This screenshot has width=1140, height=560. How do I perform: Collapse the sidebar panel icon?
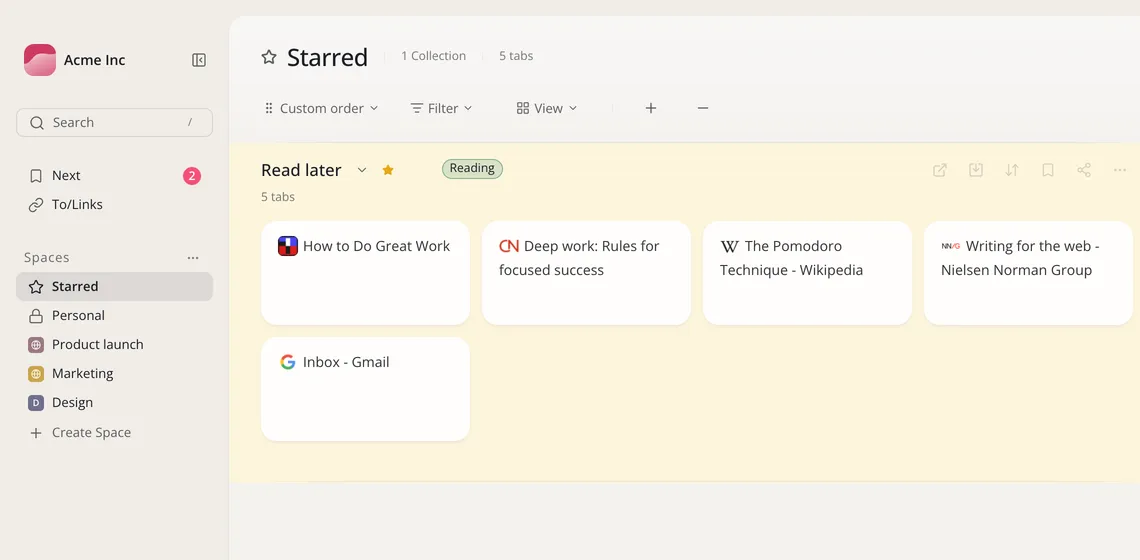[x=198, y=60]
